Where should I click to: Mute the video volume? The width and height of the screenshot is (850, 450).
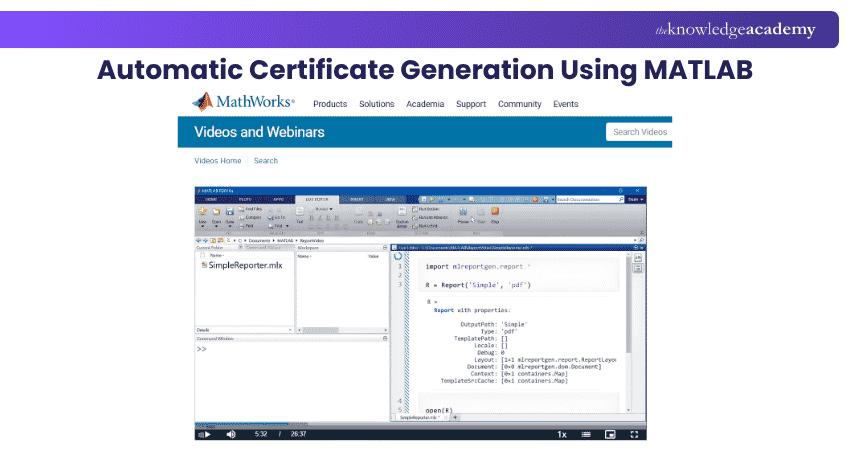(231, 434)
